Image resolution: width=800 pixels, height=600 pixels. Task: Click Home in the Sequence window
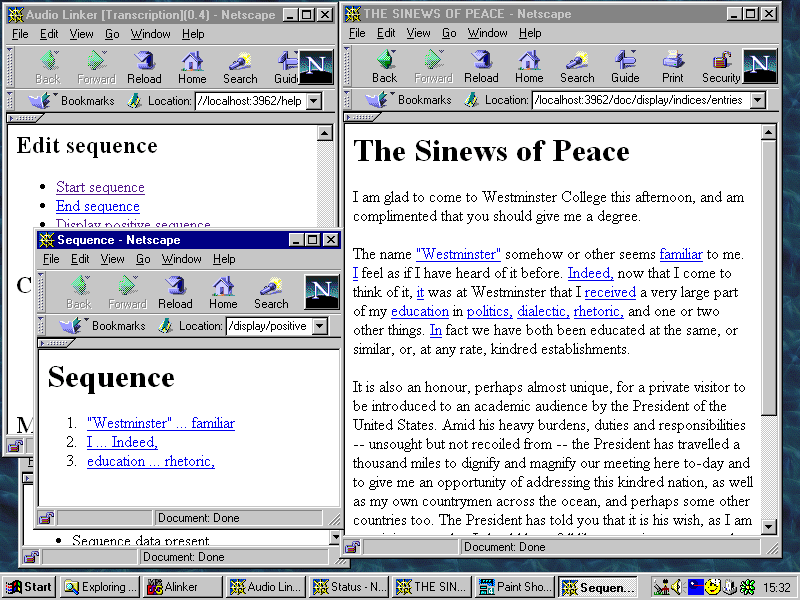pyautogui.click(x=223, y=292)
